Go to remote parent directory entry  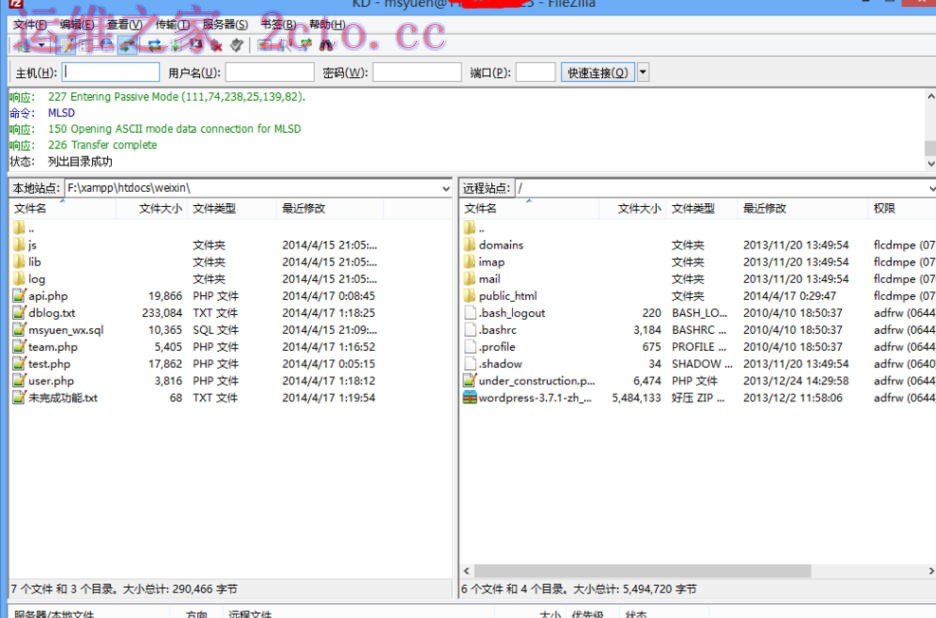(475, 228)
